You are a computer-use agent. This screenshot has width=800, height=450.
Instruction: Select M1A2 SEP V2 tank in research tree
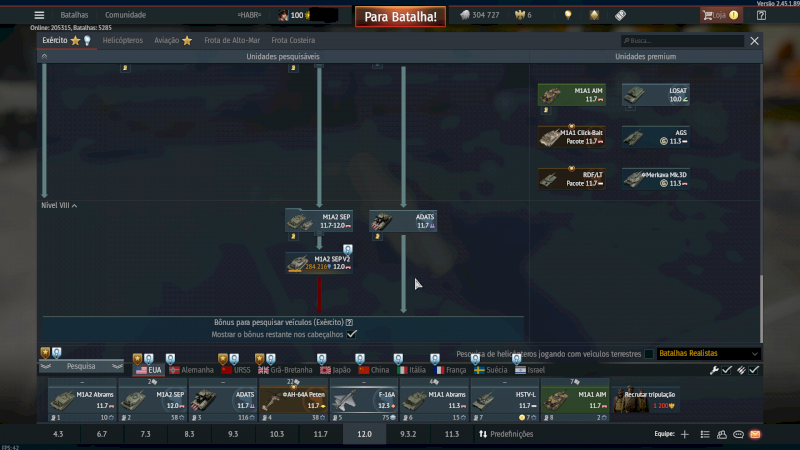pos(319,263)
